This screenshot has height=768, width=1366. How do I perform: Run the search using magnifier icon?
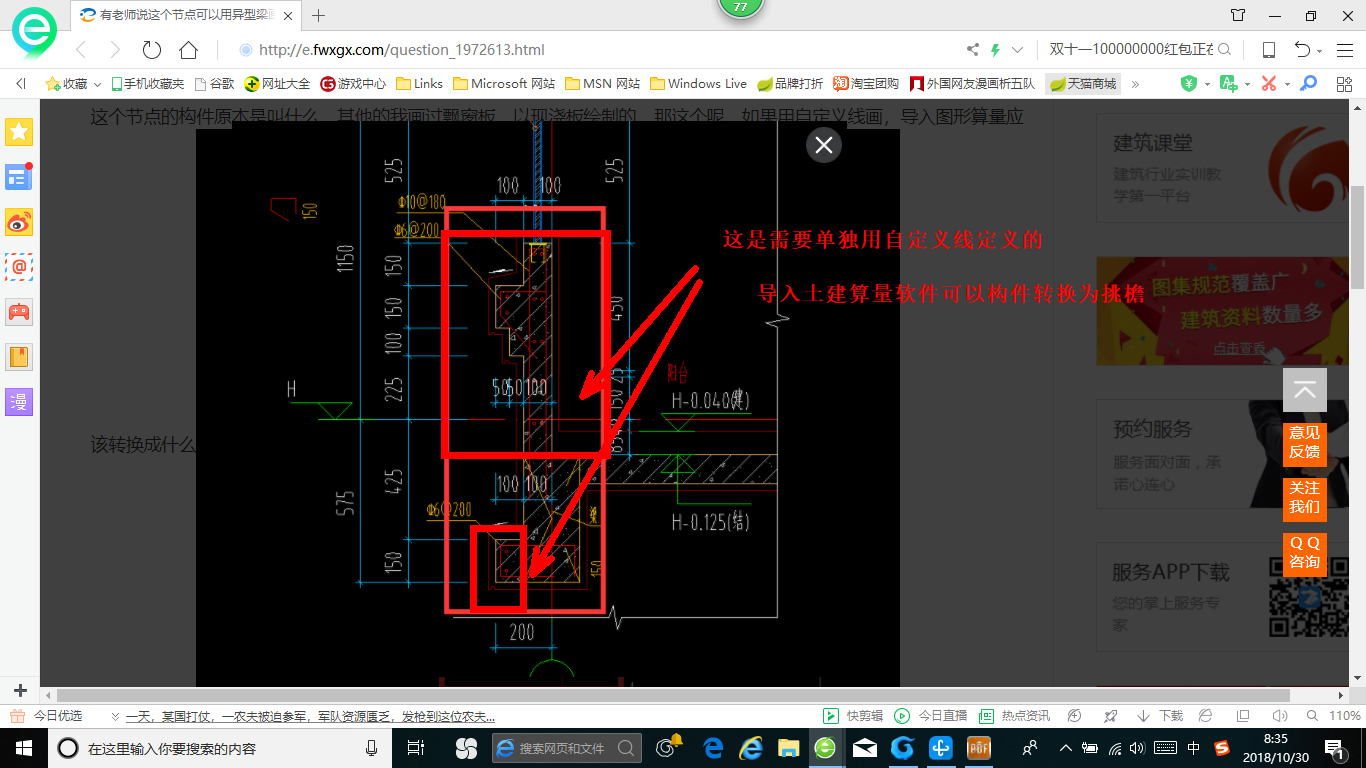point(1224,50)
